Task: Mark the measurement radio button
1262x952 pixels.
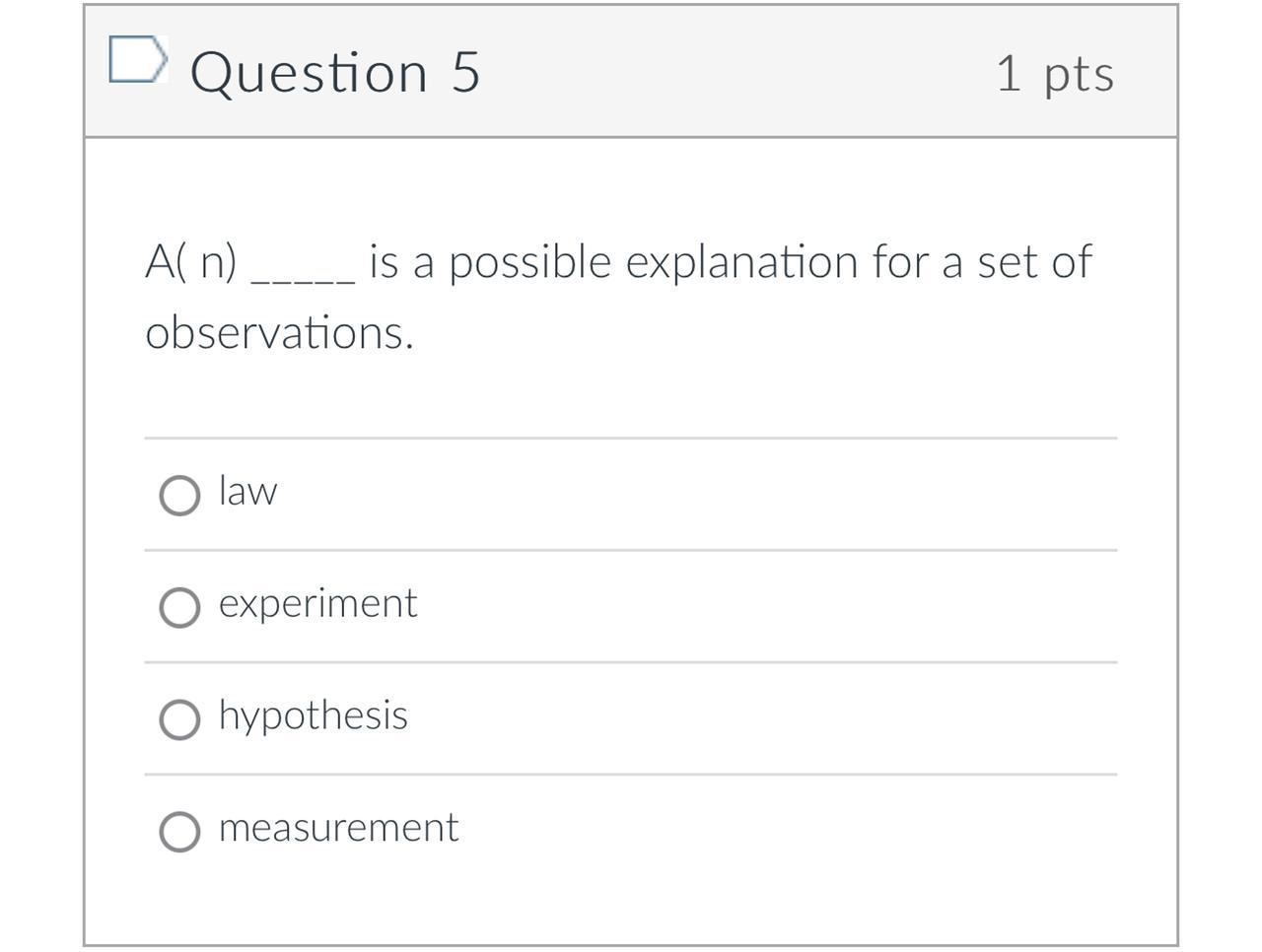Action: (179, 831)
